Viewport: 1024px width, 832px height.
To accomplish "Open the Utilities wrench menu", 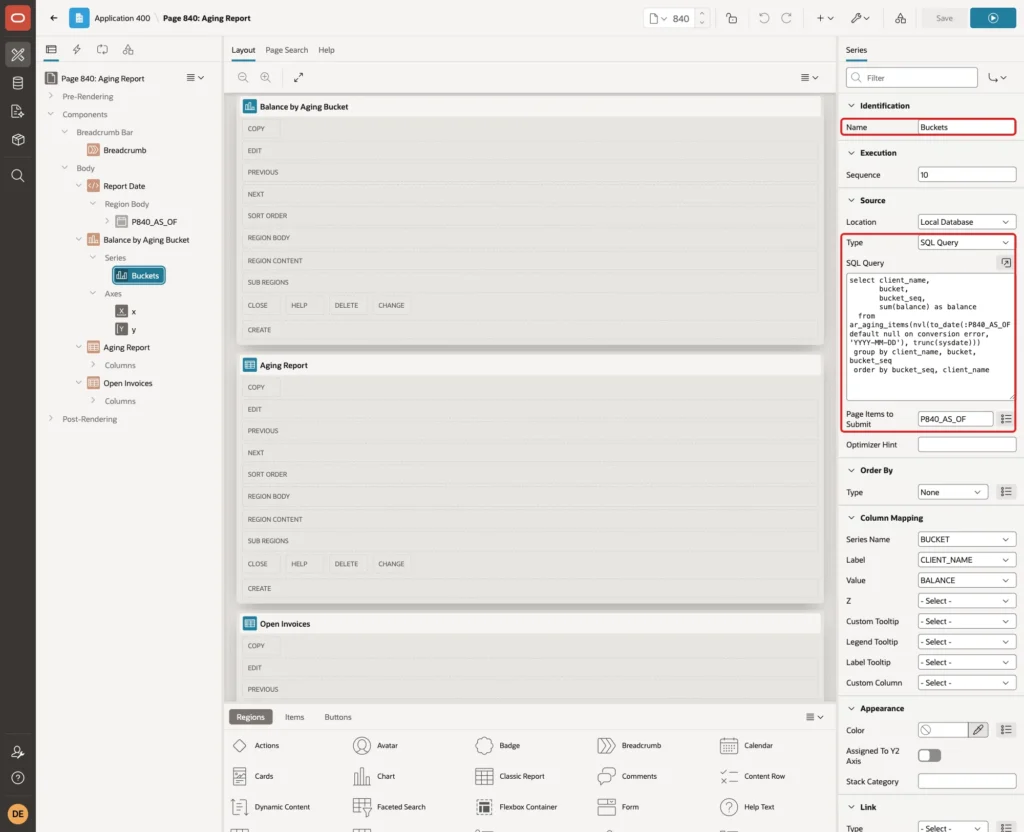I will click(860, 18).
